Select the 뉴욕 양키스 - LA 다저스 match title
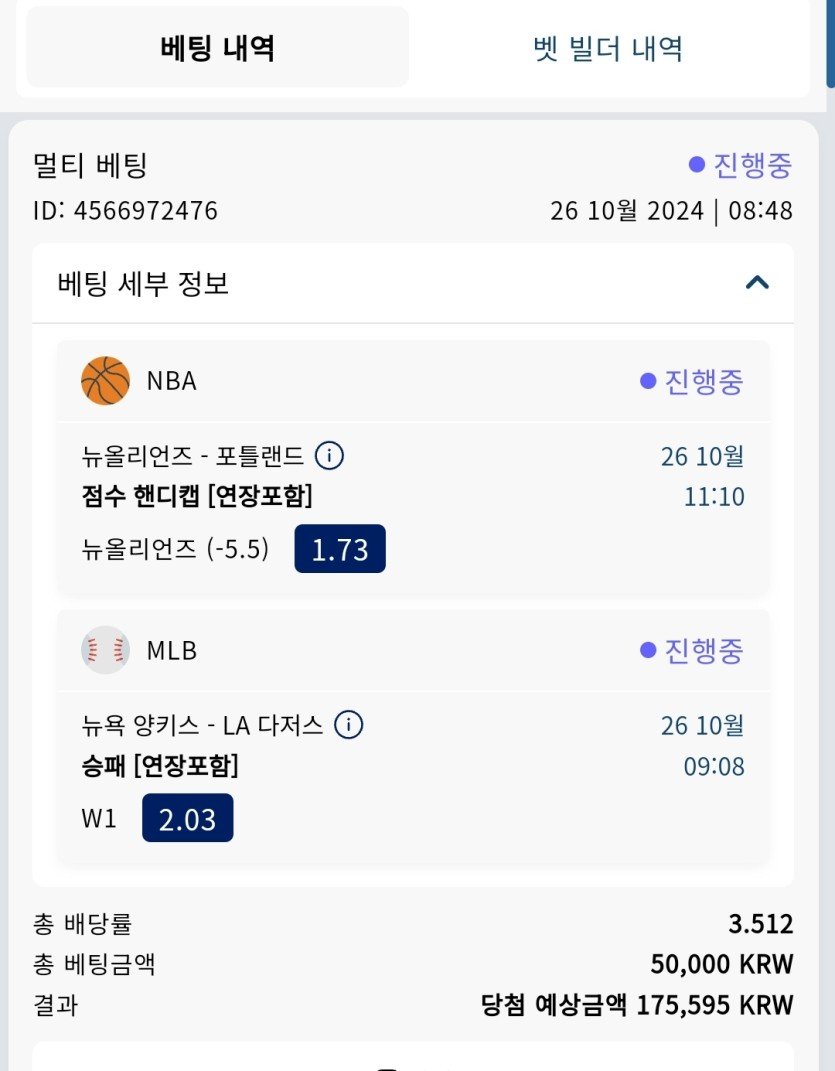This screenshot has height=1071, width=835. coord(202,725)
